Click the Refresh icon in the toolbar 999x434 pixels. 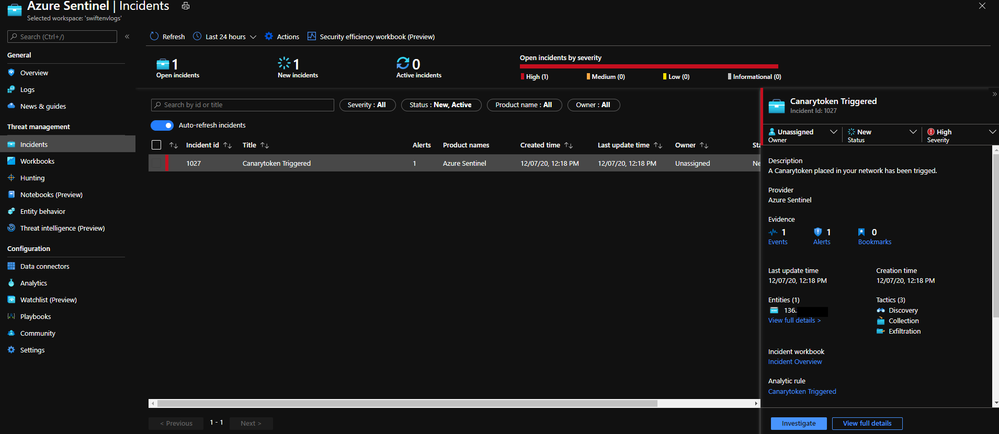(154, 36)
